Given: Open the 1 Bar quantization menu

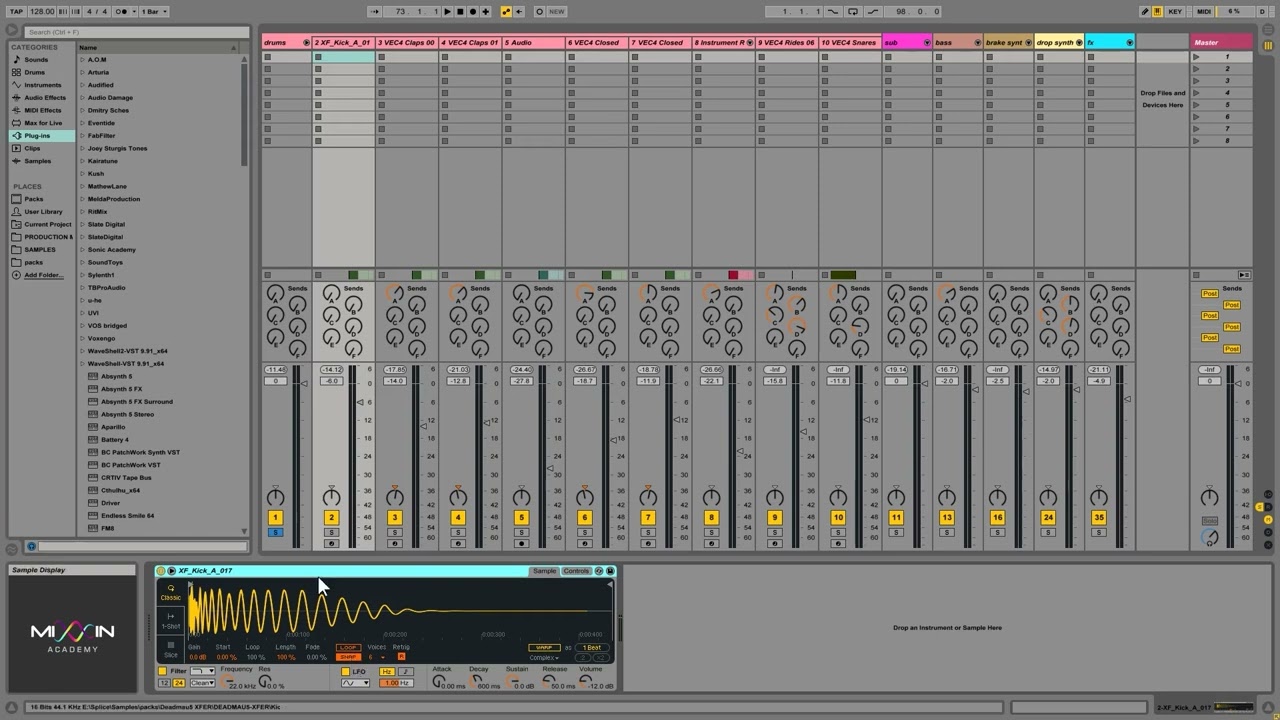Looking at the screenshot, I should pos(154,11).
